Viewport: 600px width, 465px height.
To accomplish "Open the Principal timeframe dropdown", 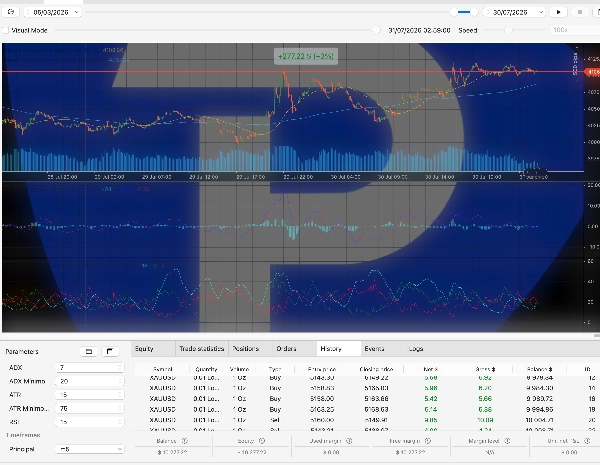I will click(x=89, y=449).
